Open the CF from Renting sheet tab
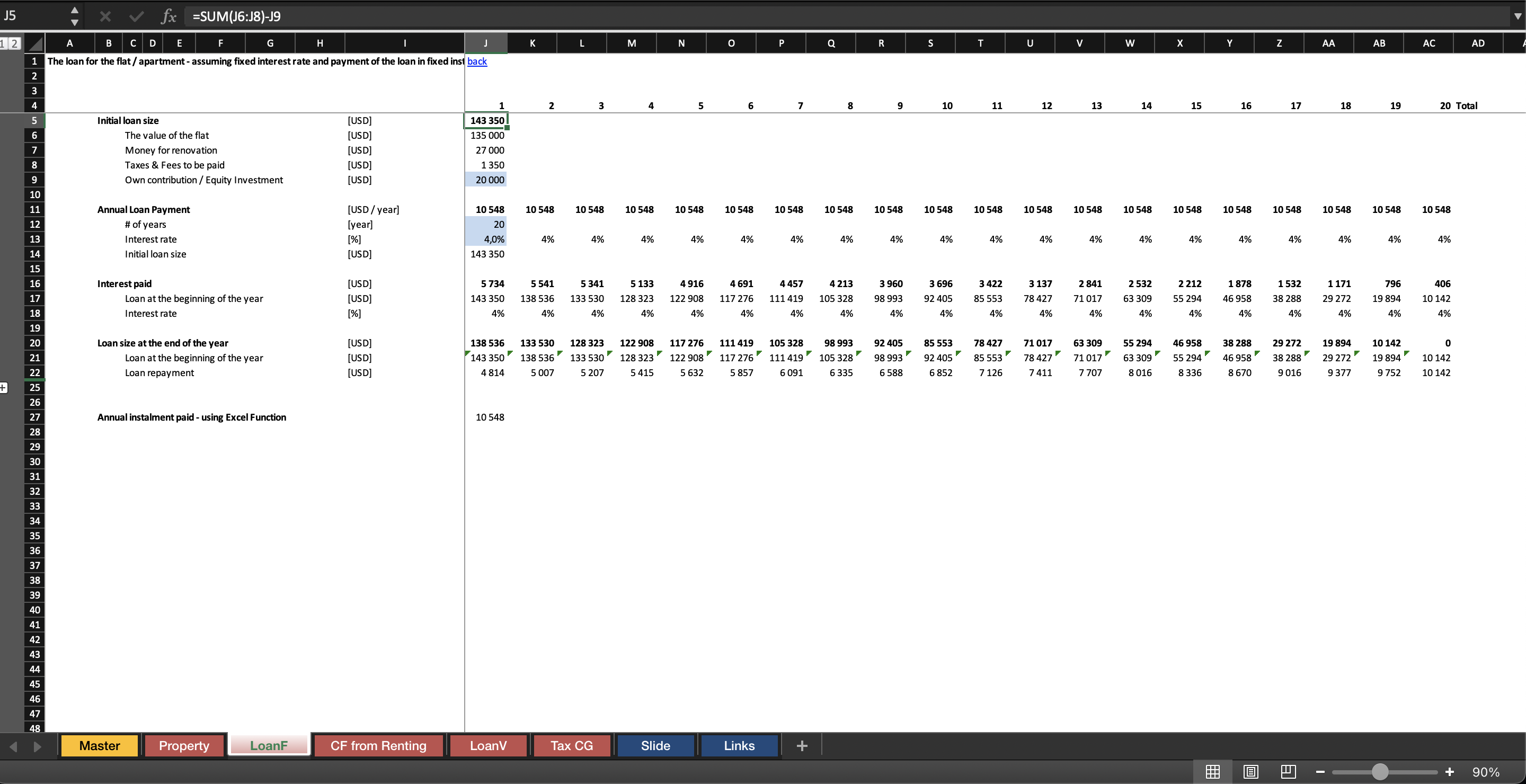The image size is (1526, 784). coord(378,745)
